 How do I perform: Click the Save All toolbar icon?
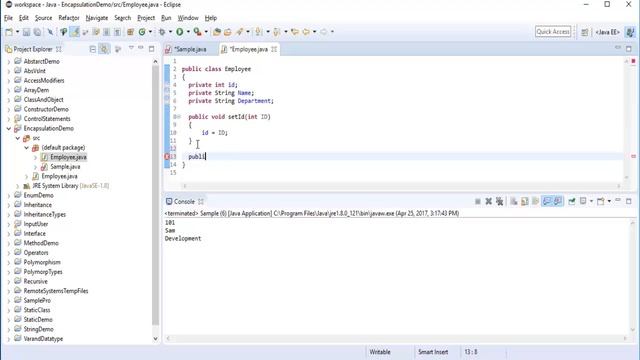37,32
